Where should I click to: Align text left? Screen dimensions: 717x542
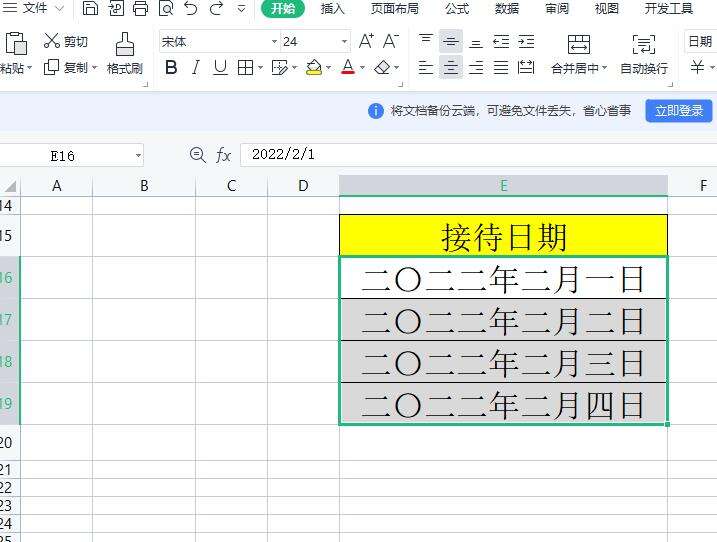(426, 68)
